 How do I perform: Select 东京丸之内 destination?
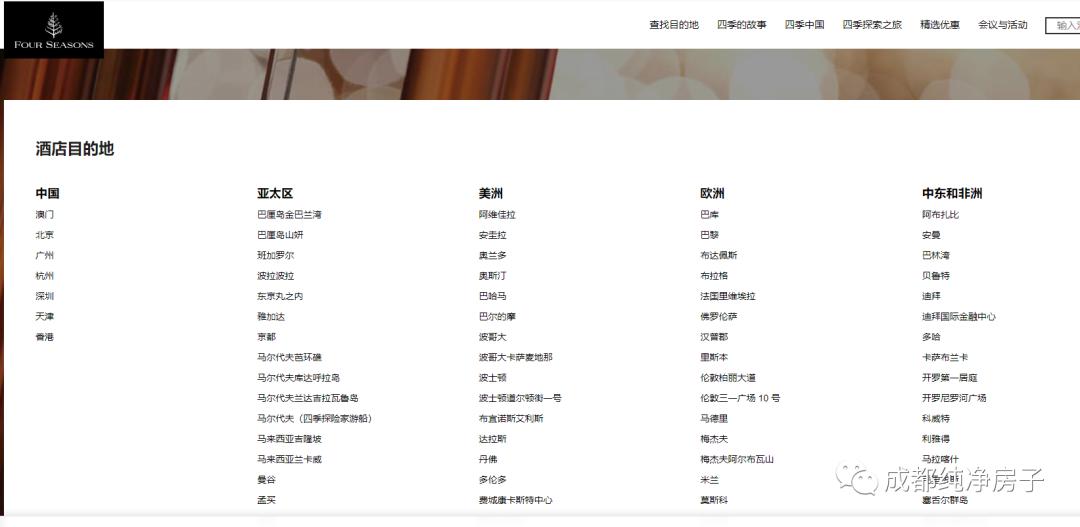pos(280,296)
